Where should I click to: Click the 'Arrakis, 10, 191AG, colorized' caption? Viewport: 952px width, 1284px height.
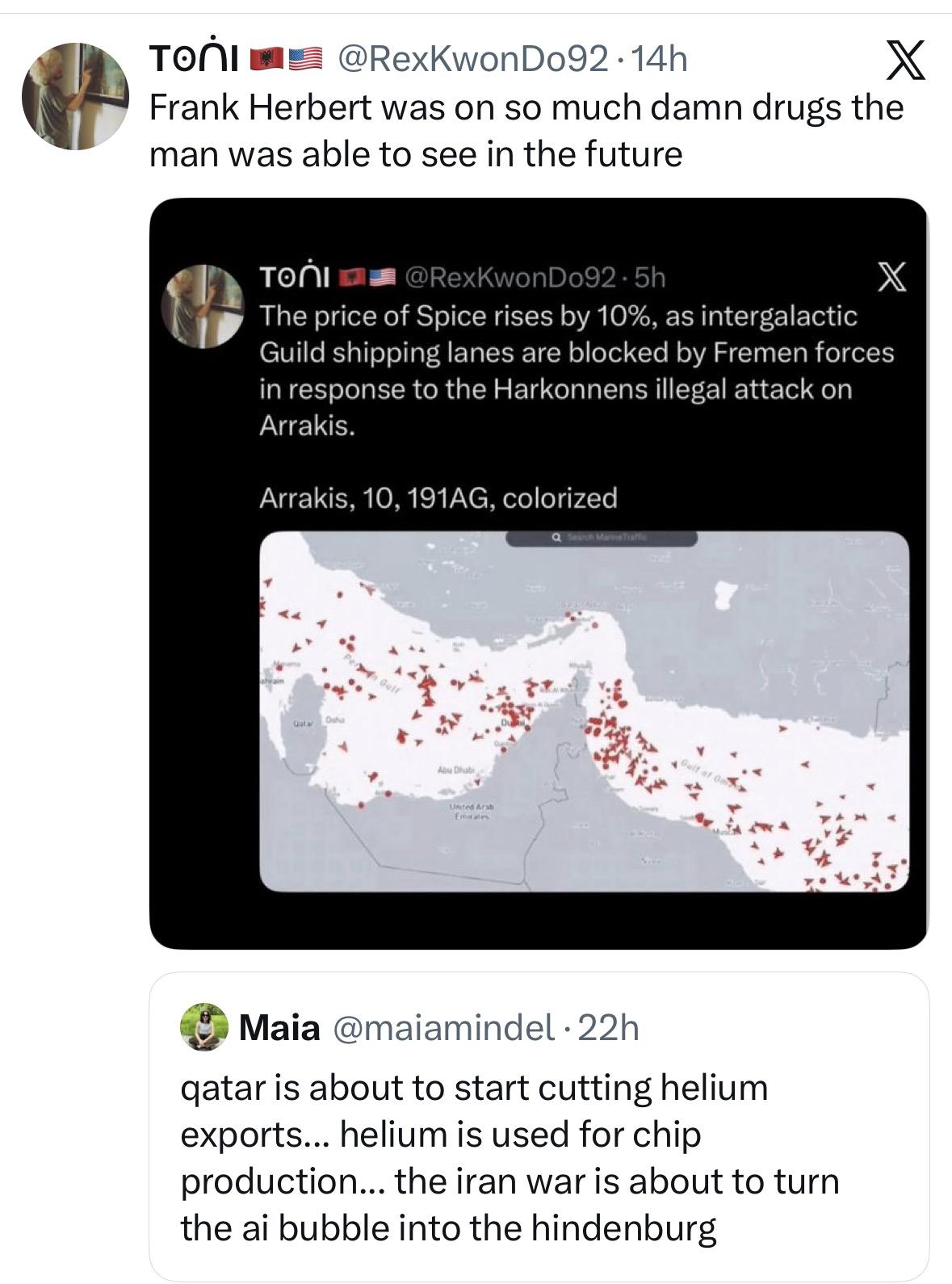[438, 497]
